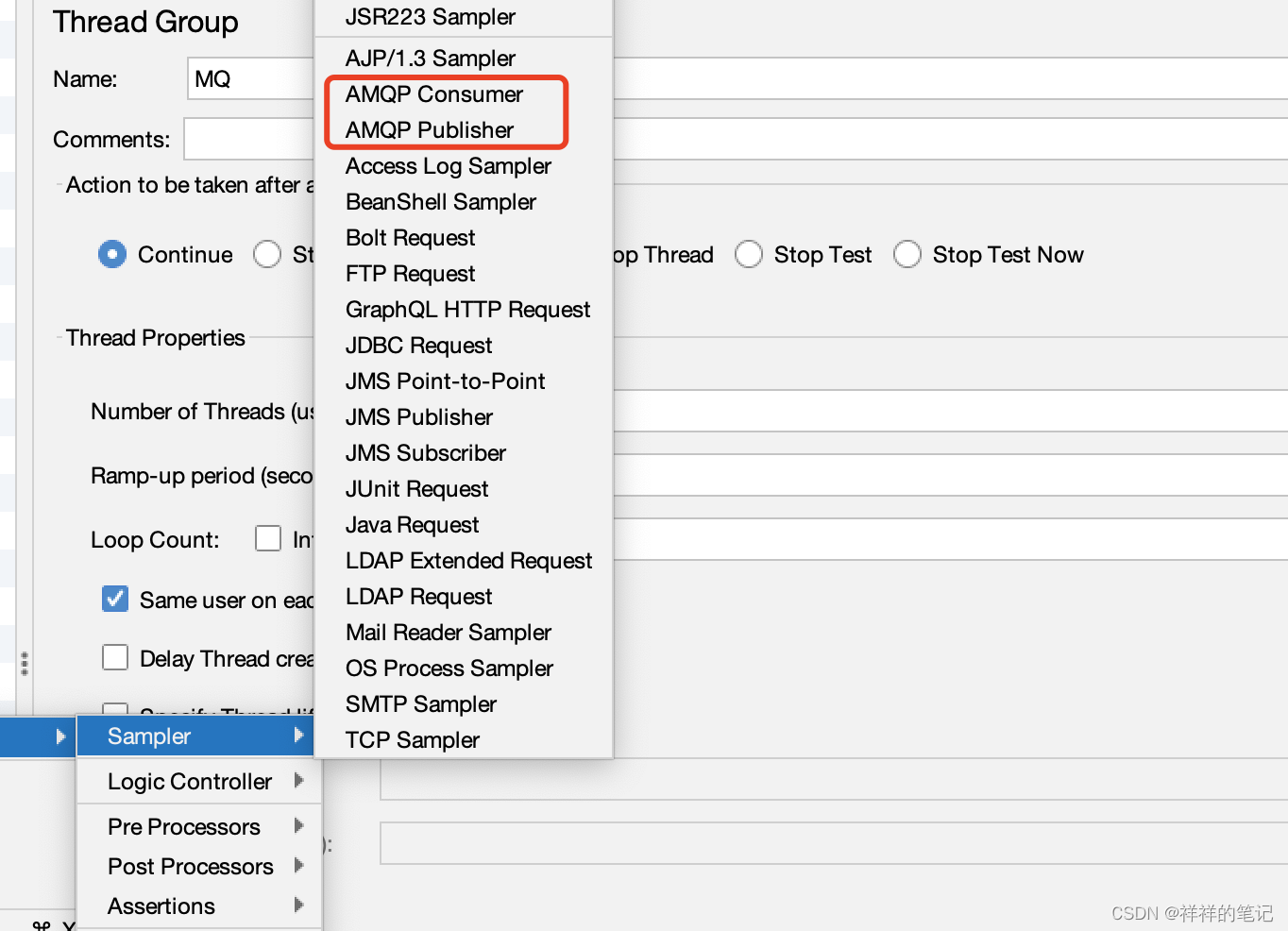Add a BeanShell Sampler
Image resolution: width=1288 pixels, height=931 pixels.
(440, 201)
